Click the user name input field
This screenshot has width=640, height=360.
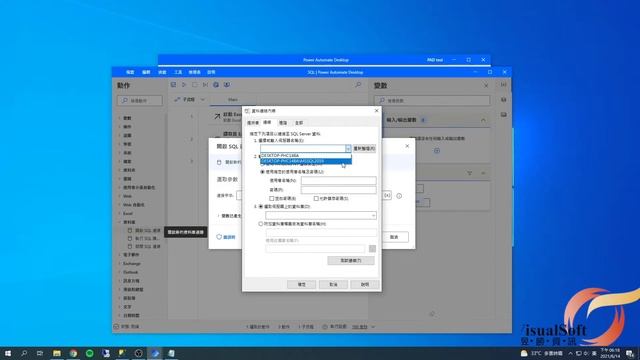pos(338,180)
